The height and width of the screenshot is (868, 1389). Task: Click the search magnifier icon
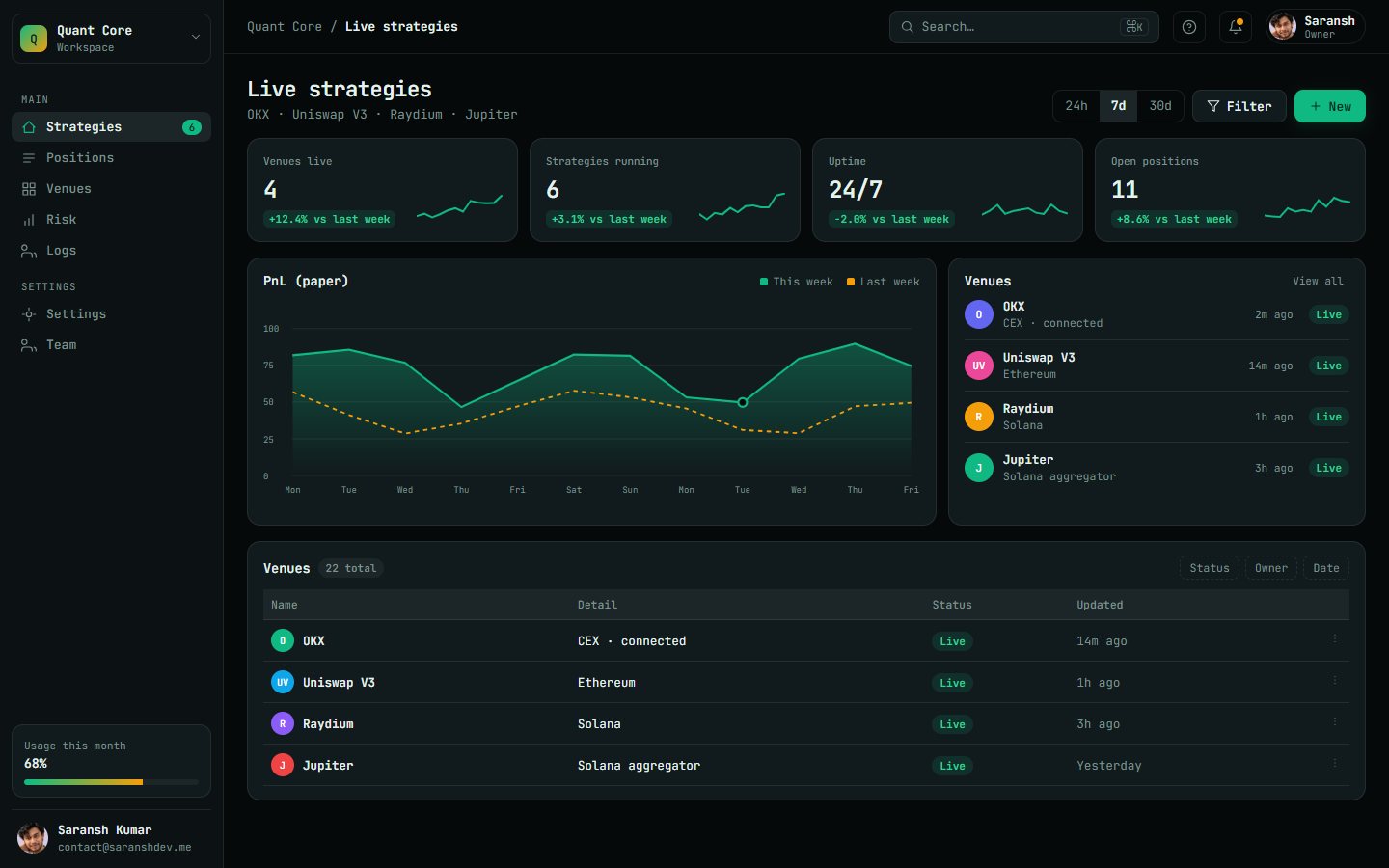click(908, 27)
